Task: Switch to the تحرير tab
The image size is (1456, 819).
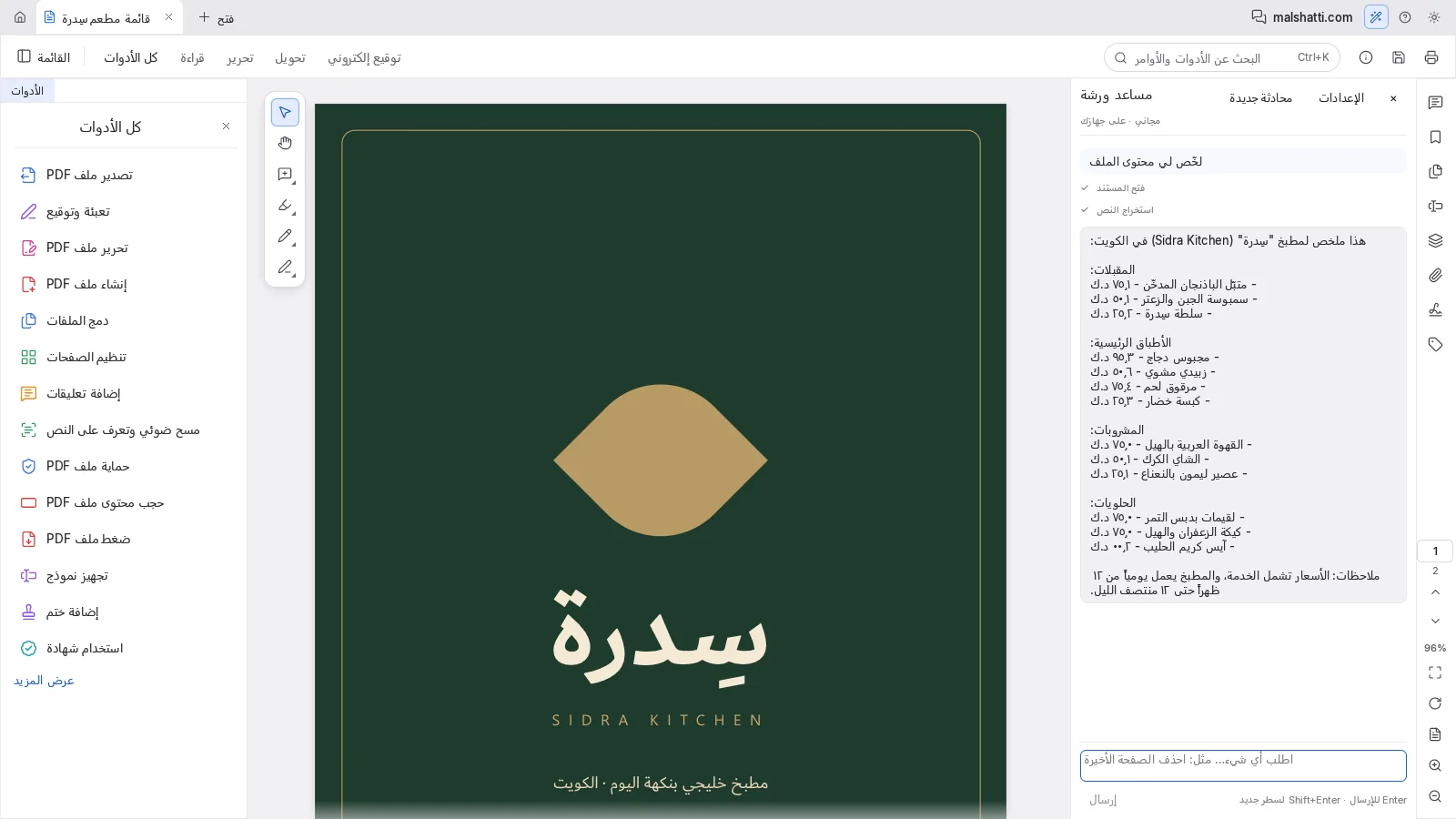Action: (240, 57)
